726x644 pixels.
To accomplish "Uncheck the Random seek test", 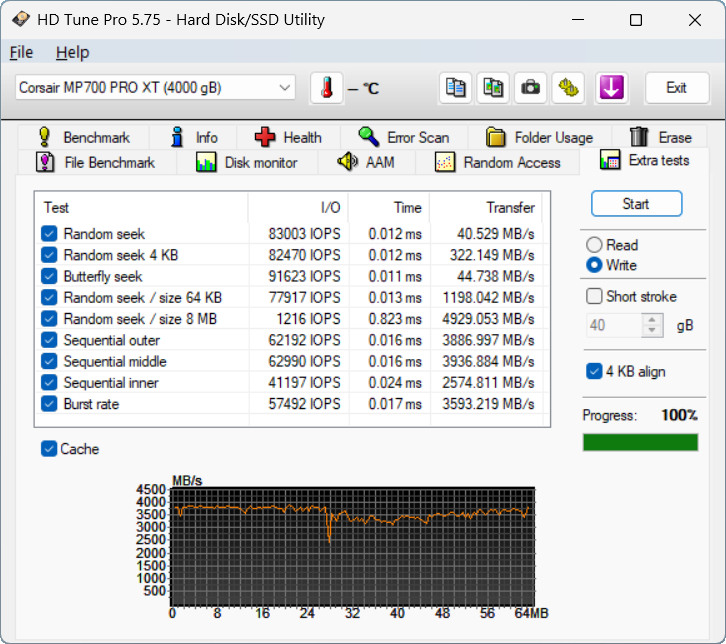I will (49, 234).
